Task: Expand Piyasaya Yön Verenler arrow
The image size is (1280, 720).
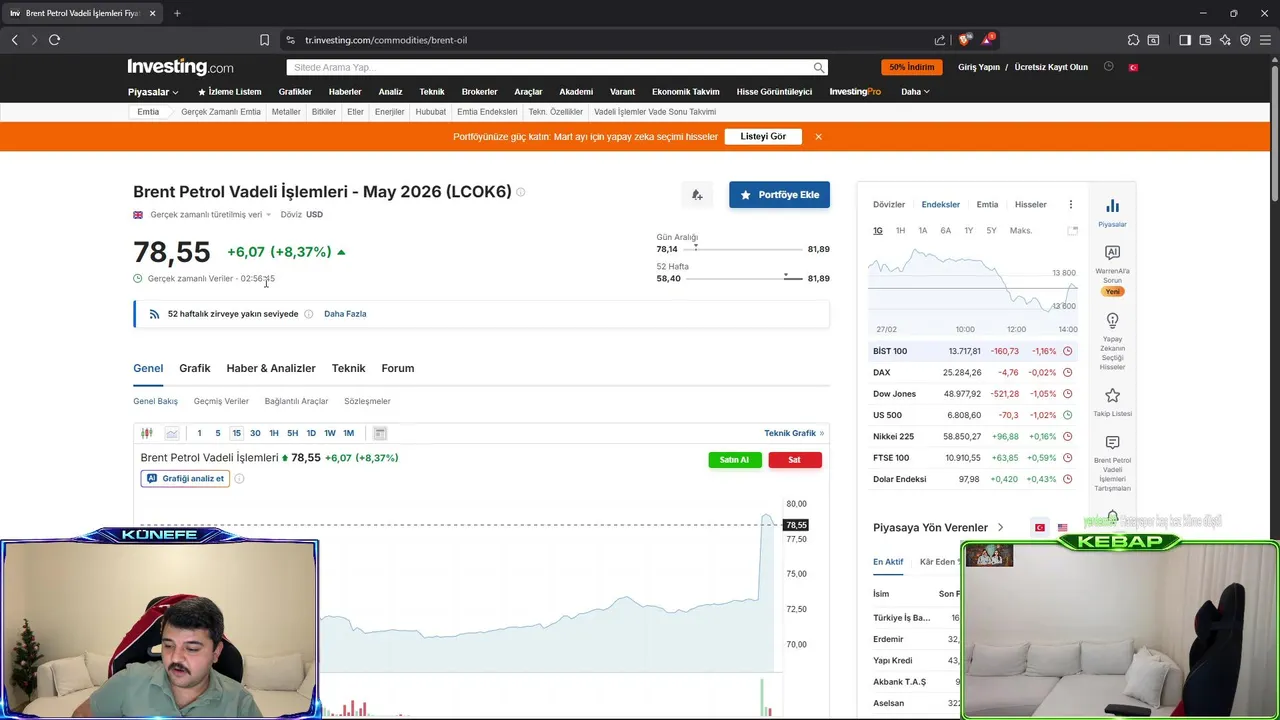Action: [x=1000, y=528]
